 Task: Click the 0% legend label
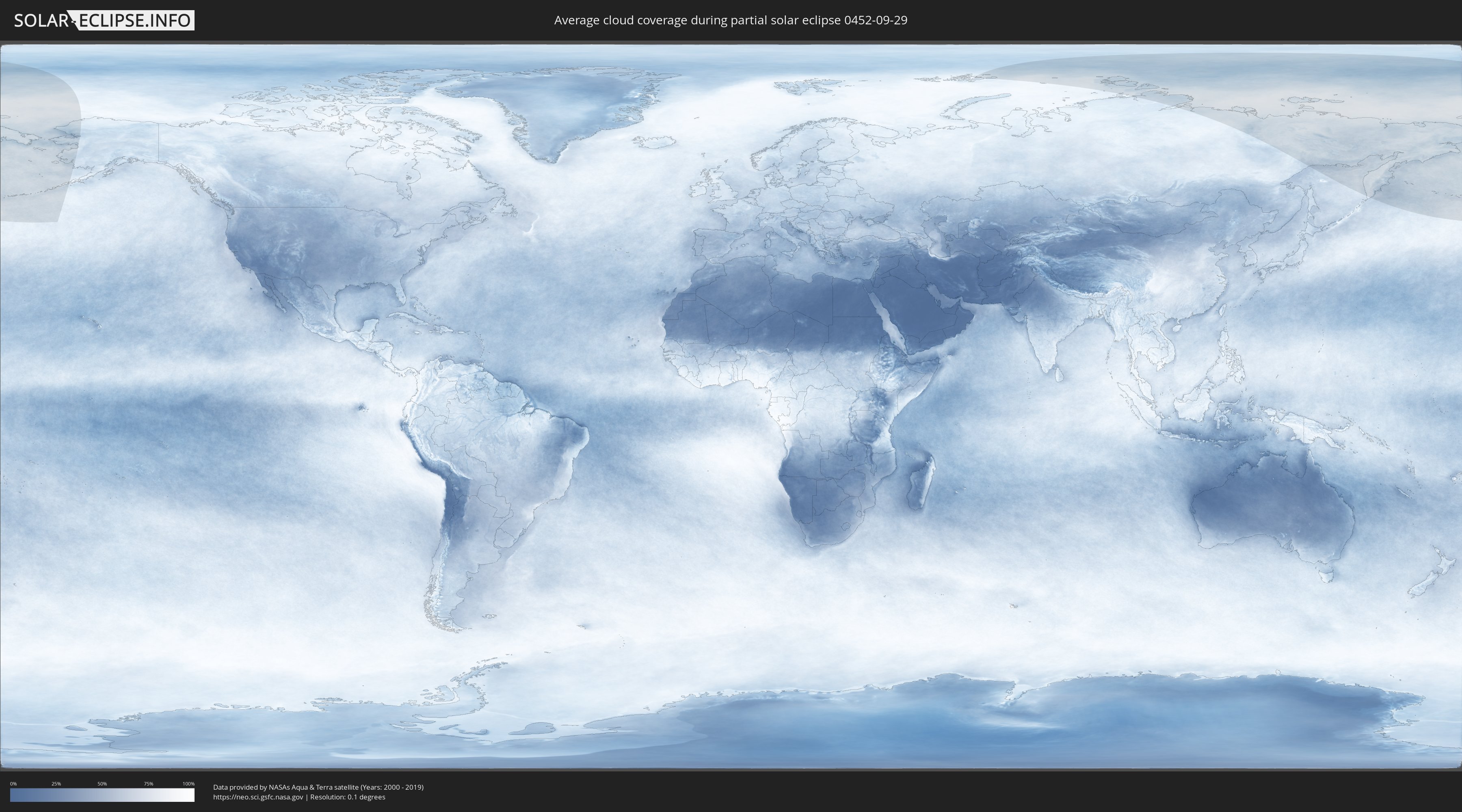(x=13, y=784)
